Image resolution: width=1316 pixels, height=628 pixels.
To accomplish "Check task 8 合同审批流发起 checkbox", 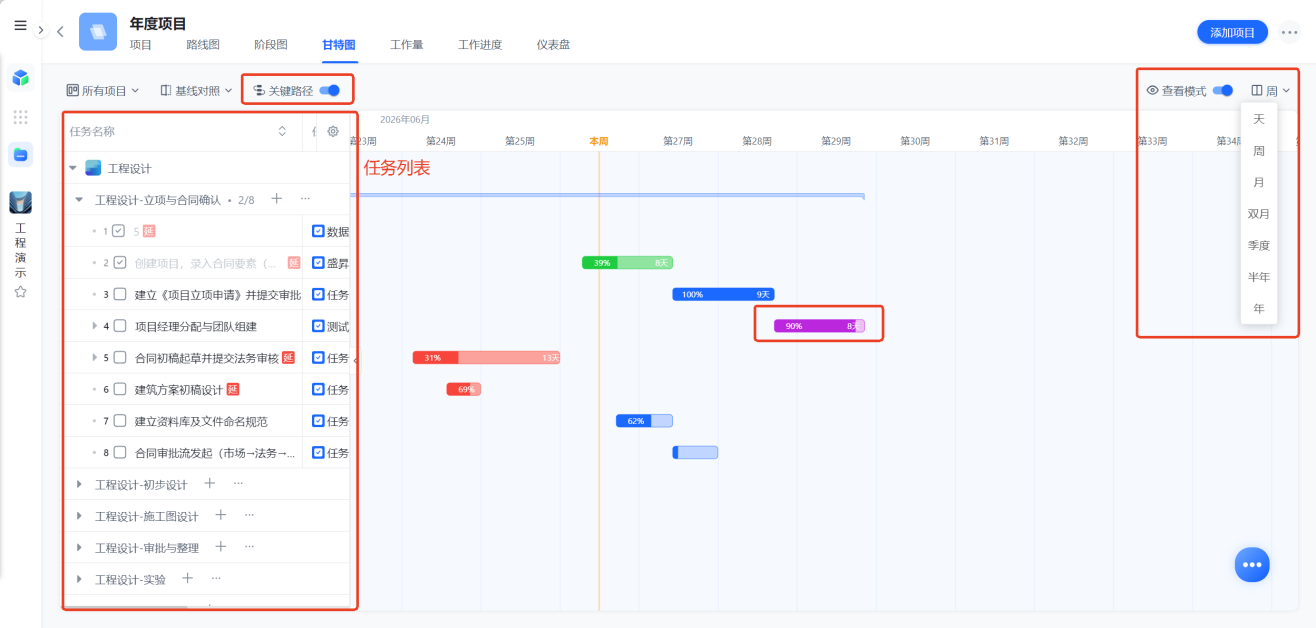I will tap(120, 452).
